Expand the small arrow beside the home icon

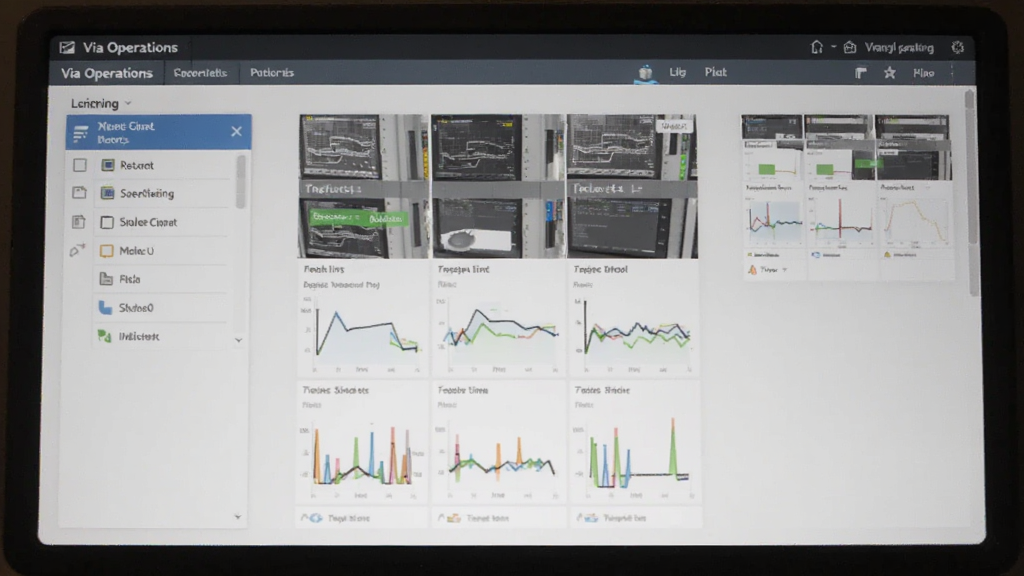coord(833,47)
